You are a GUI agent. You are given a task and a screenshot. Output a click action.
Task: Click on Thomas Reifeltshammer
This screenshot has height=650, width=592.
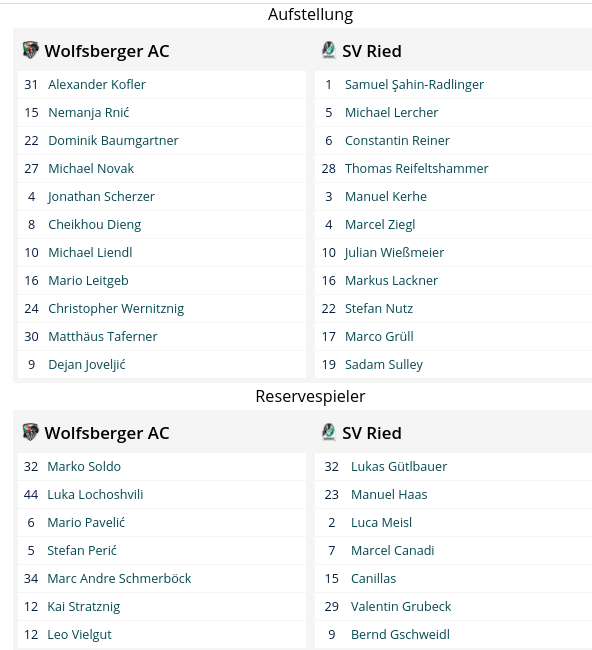[x=416, y=169]
